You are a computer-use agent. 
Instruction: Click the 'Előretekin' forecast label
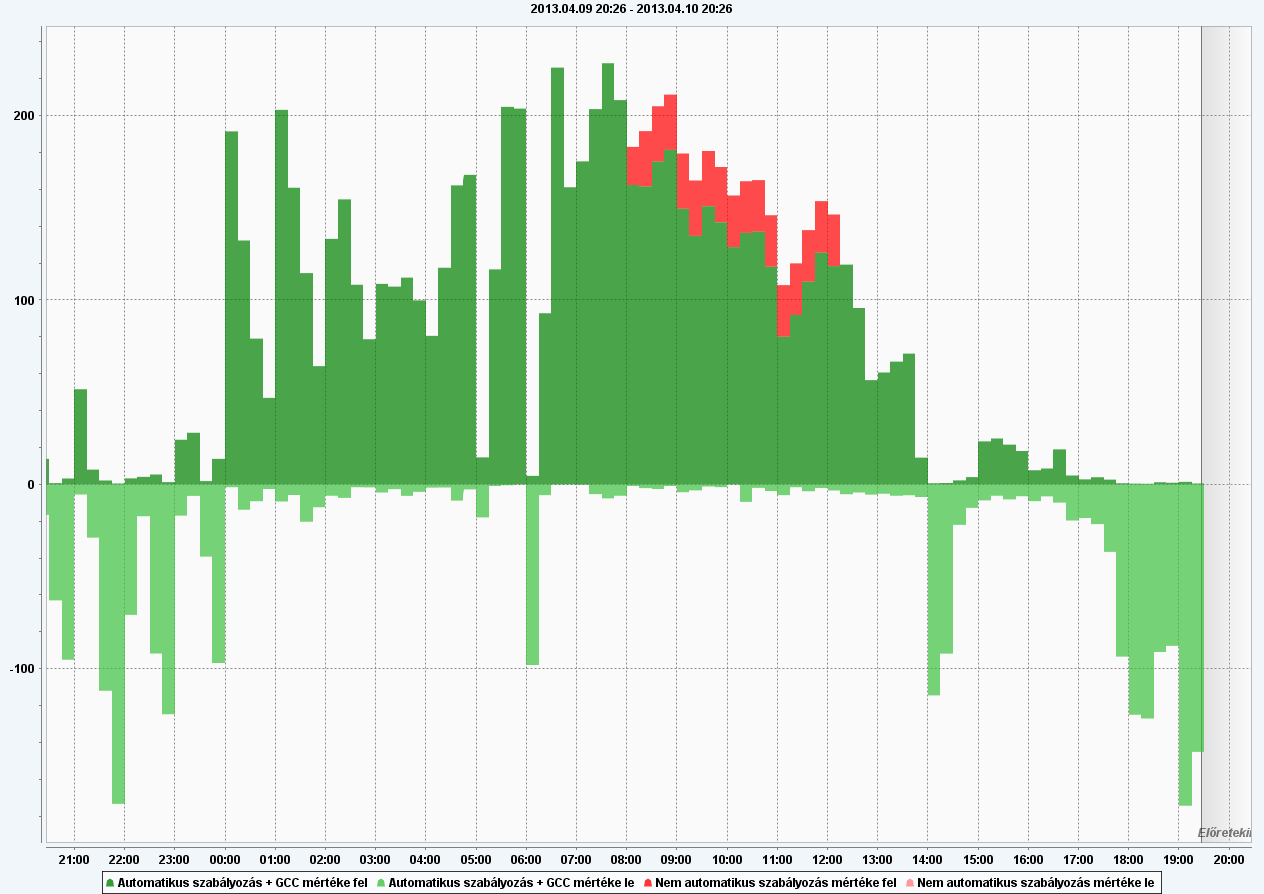[1224, 832]
